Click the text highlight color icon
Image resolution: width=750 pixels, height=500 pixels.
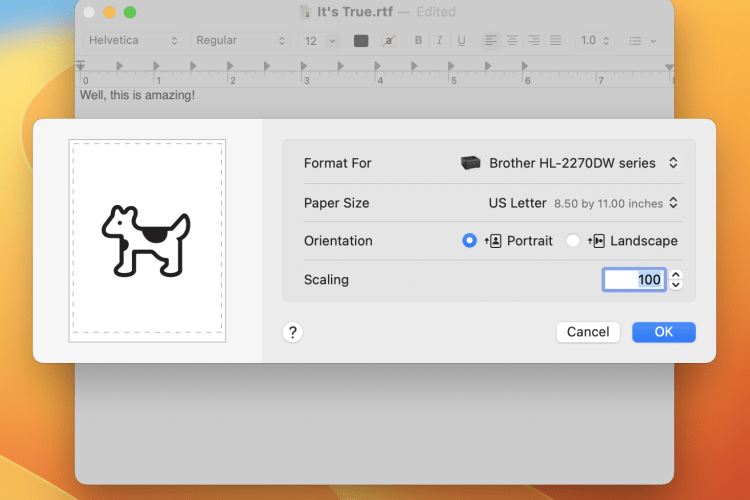[x=389, y=41]
